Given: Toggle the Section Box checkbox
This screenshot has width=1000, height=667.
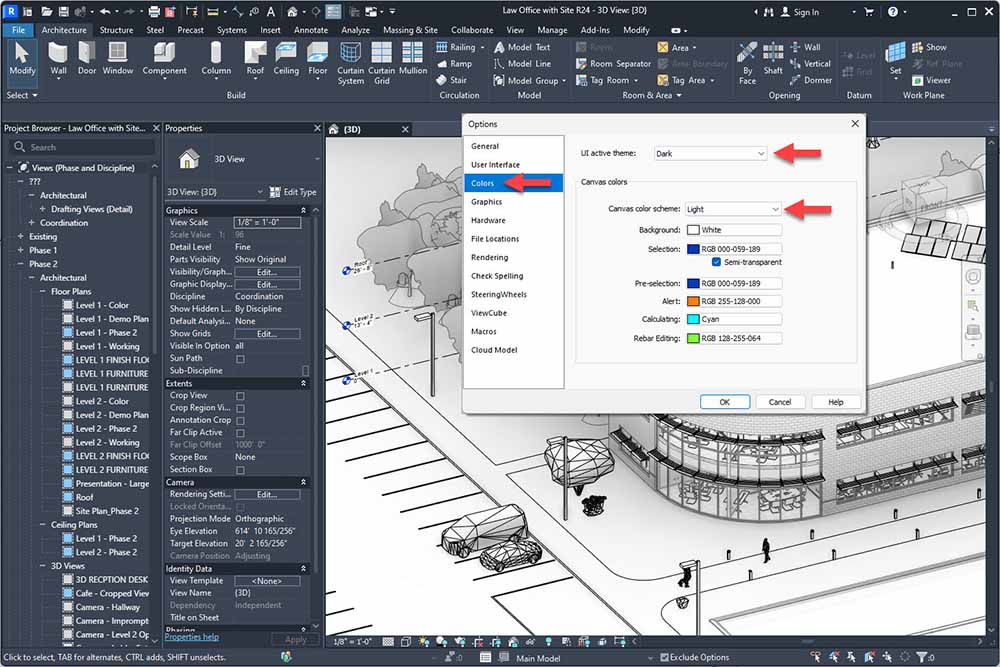Looking at the screenshot, I should coord(240,470).
